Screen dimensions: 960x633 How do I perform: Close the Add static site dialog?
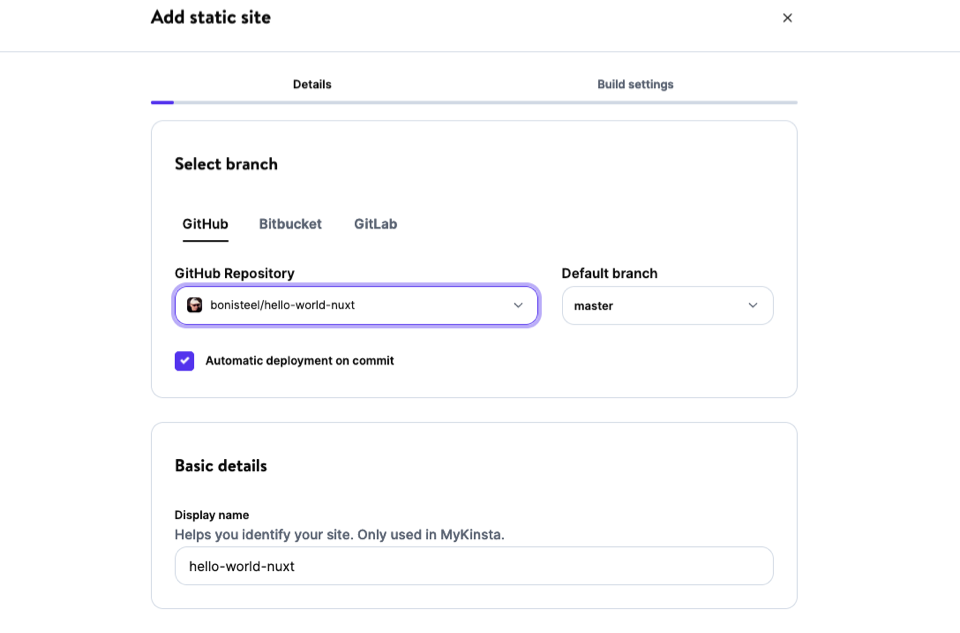[787, 17]
